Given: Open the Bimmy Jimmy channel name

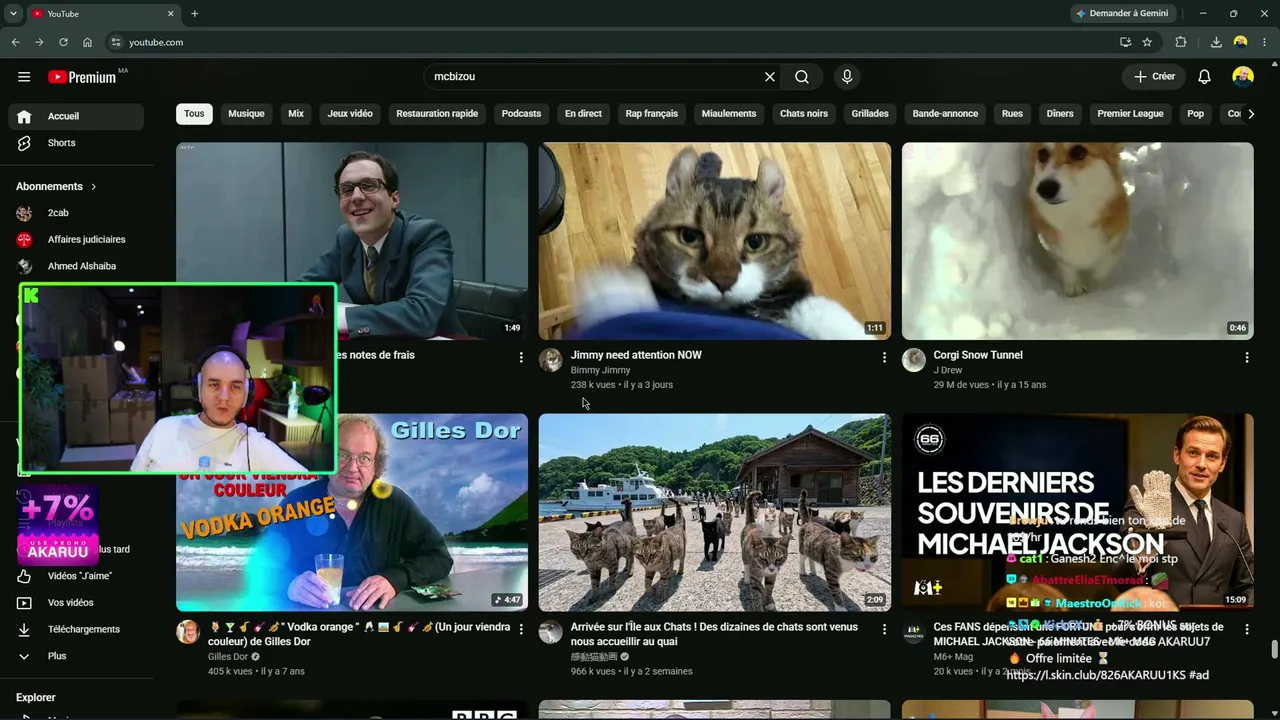Looking at the screenshot, I should (600, 370).
